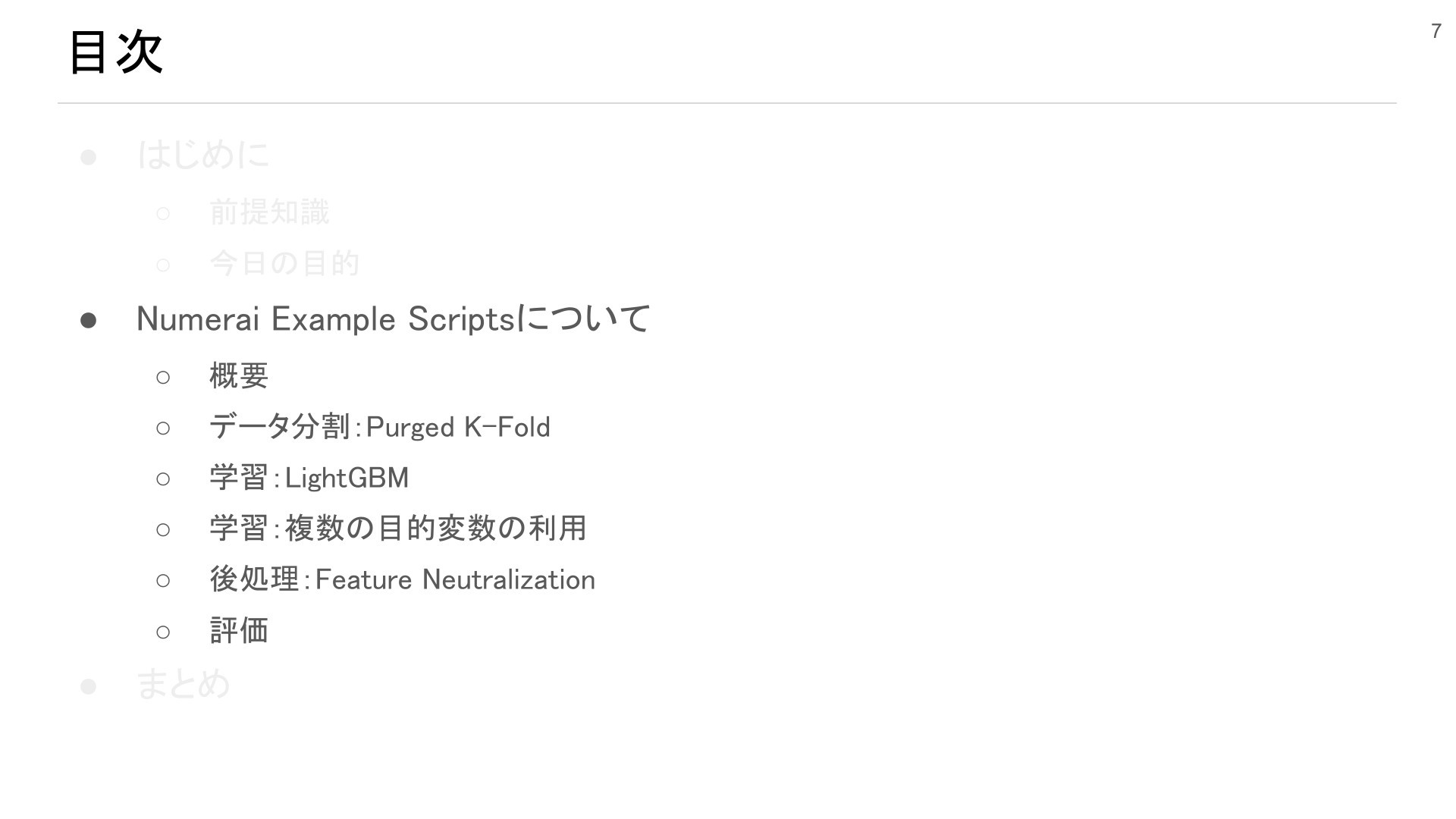
Task: Select the 評価 item
Action: 239,630
